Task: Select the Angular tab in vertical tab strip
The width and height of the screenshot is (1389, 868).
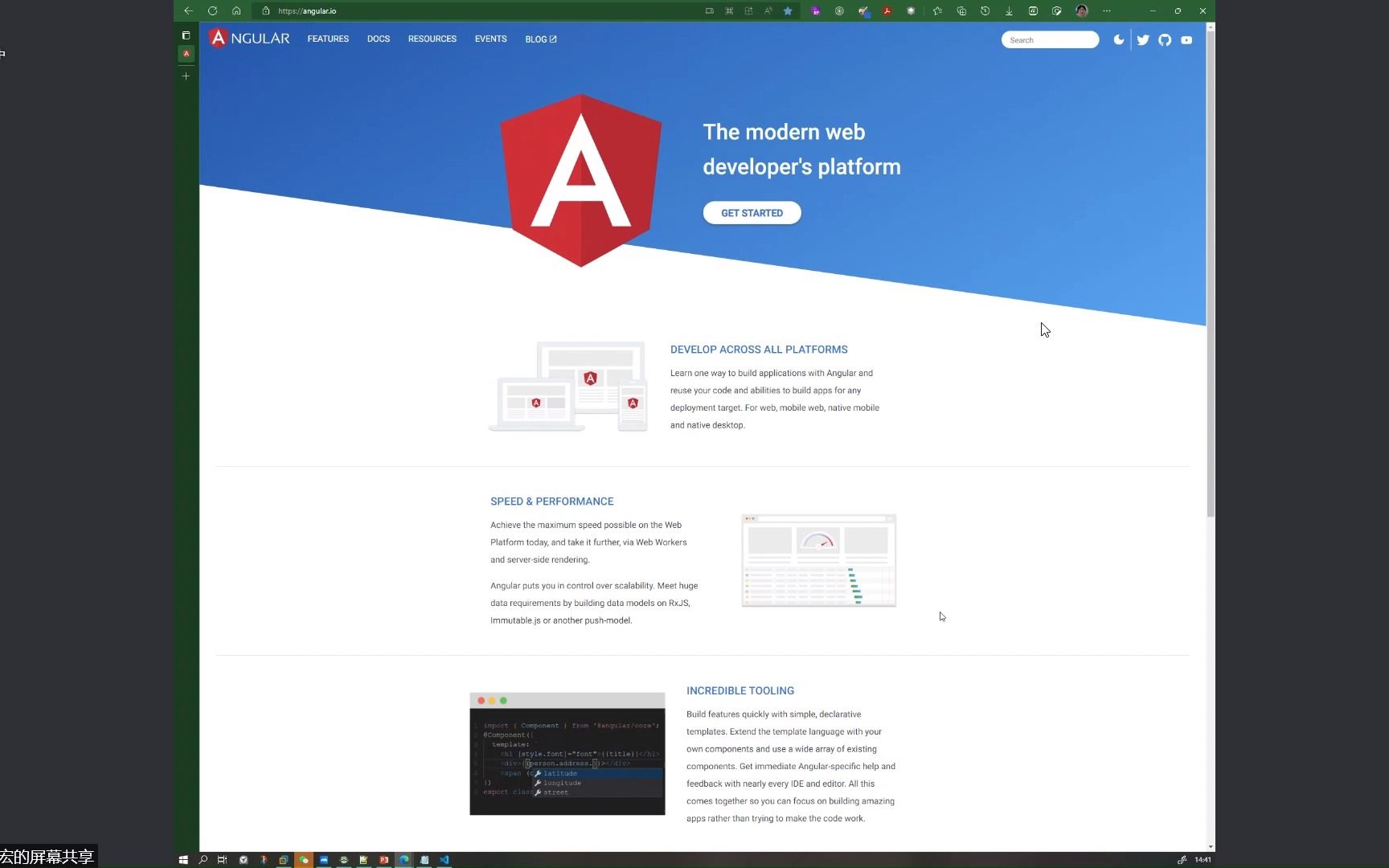Action: 186,54
